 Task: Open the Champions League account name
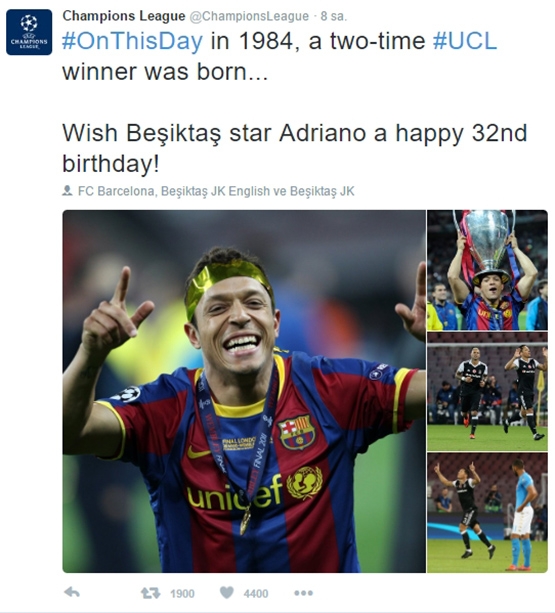click(x=124, y=16)
